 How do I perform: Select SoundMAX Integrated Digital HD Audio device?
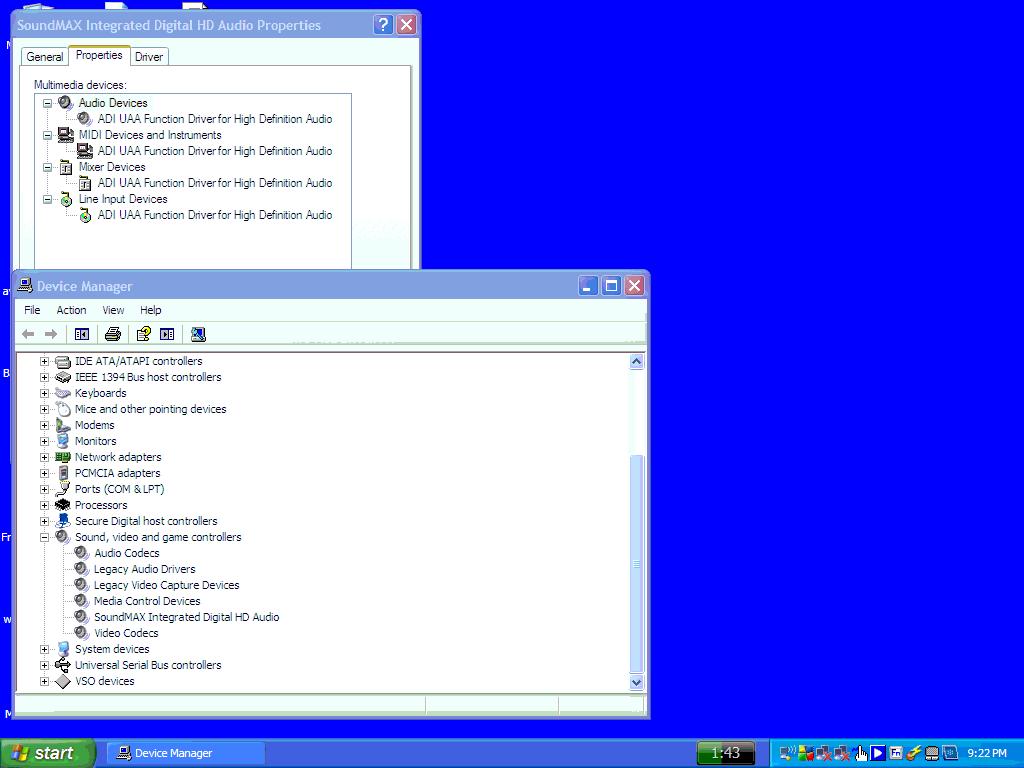coord(186,617)
